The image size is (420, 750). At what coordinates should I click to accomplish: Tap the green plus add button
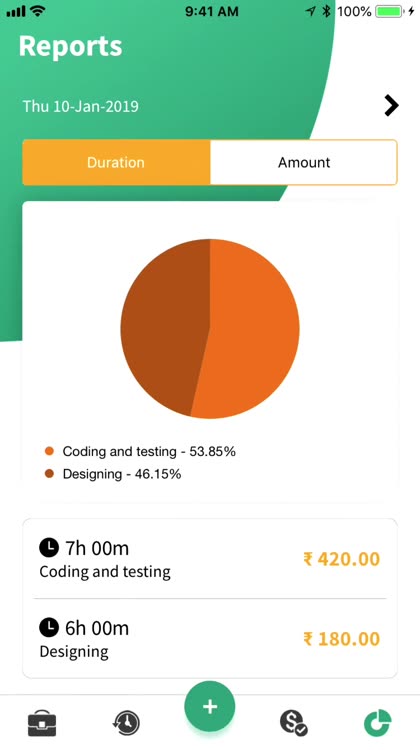tap(210, 706)
